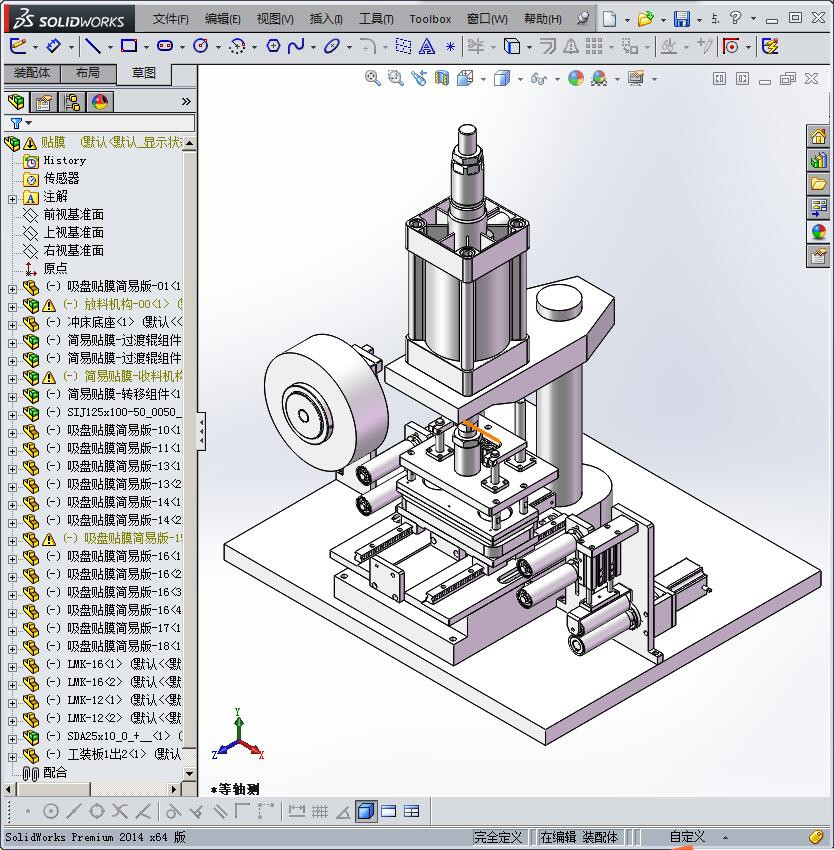Select the Line sketch tool

coord(92,46)
